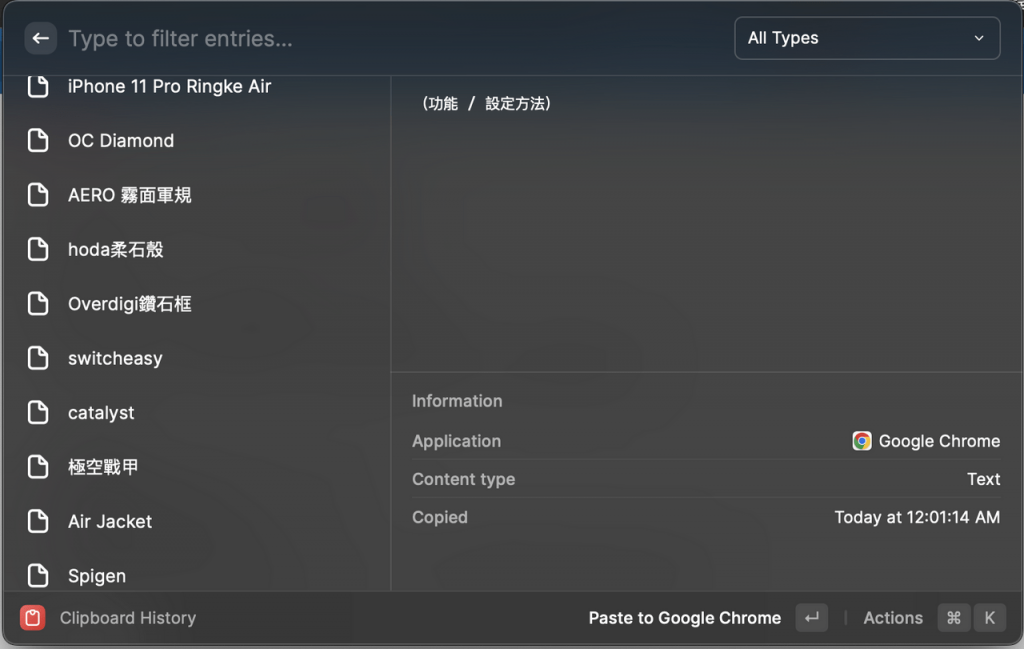Click the back arrow button
Image resolution: width=1024 pixels, height=649 pixels.
coord(40,39)
